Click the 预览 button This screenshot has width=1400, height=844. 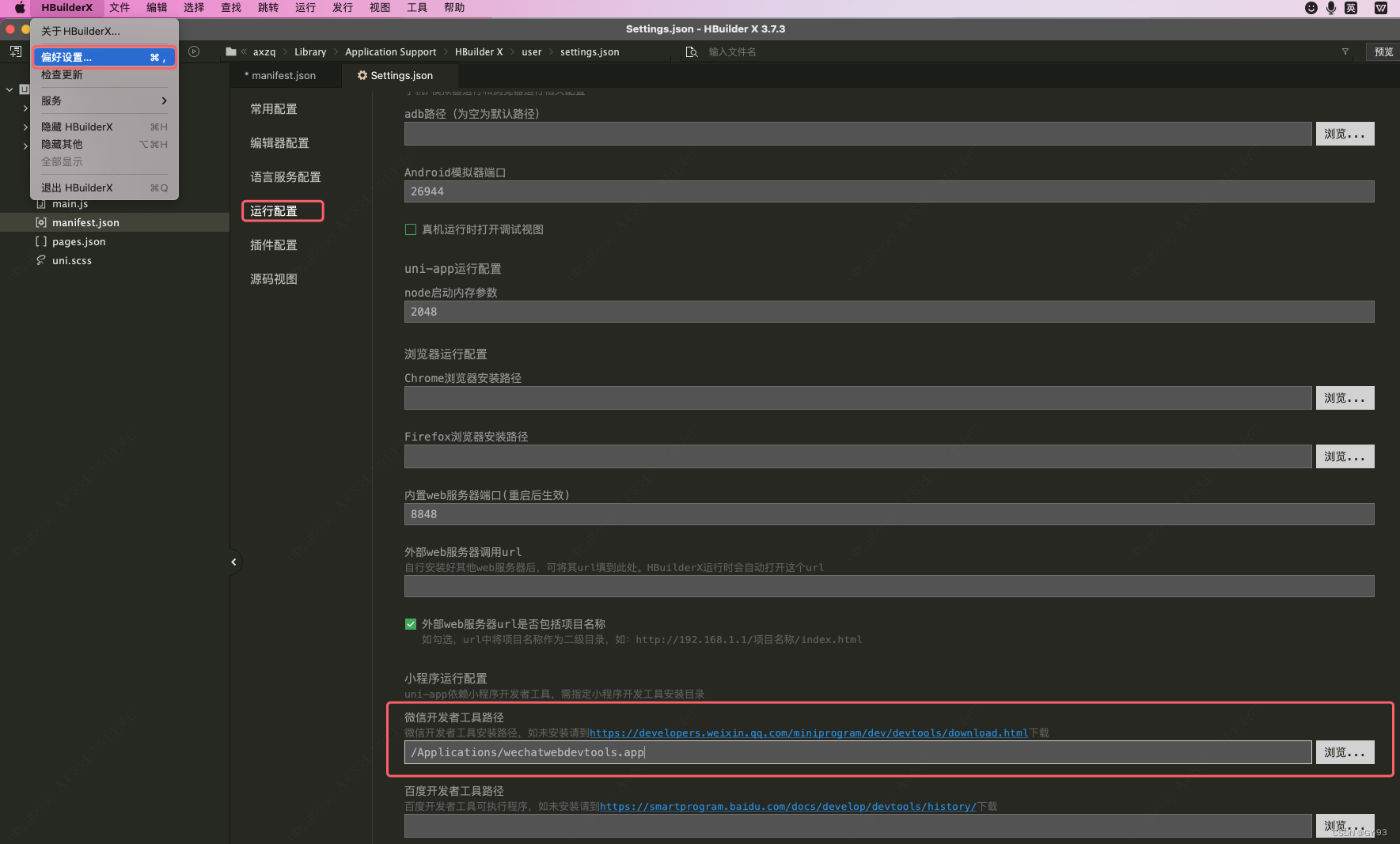1383,52
